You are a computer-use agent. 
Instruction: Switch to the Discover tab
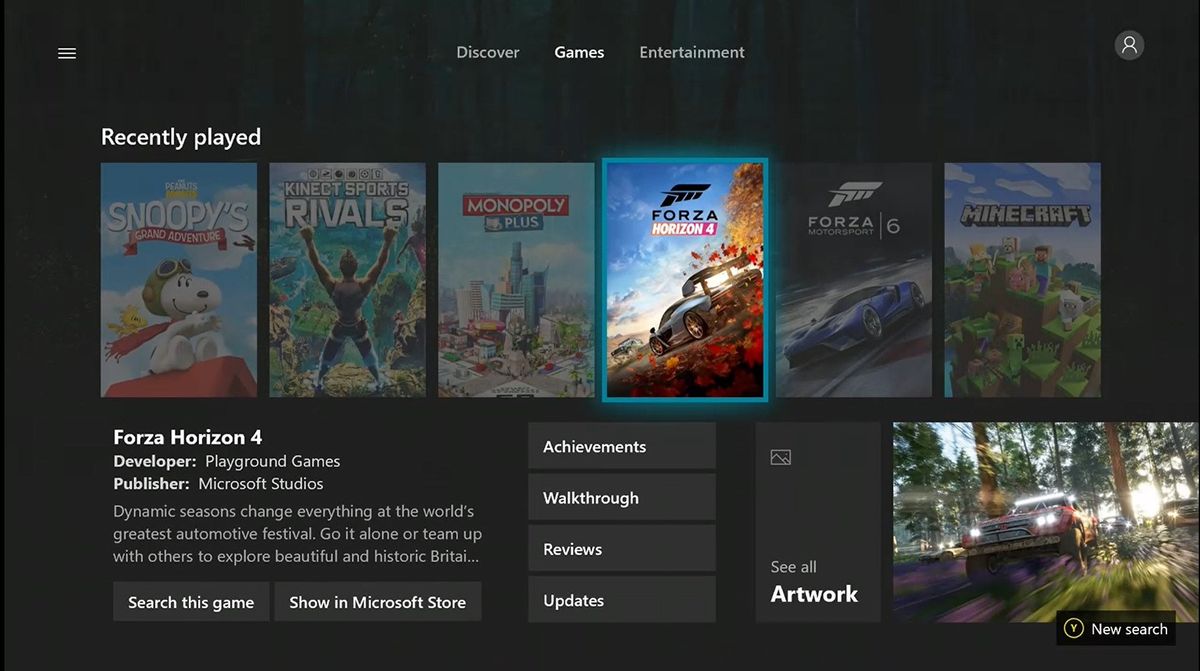pos(488,52)
